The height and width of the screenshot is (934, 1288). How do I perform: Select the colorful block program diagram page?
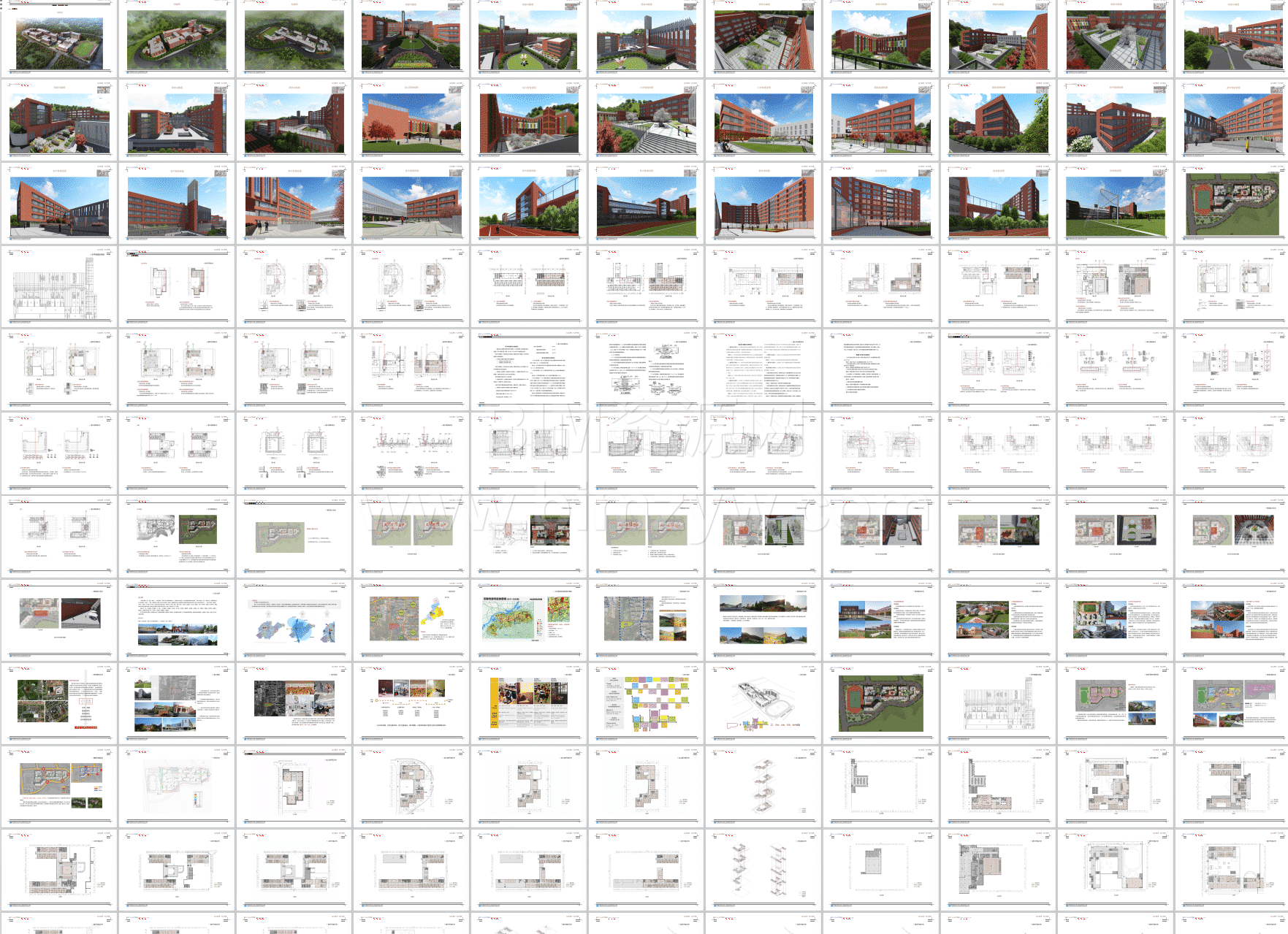pyautogui.click(x=647, y=703)
